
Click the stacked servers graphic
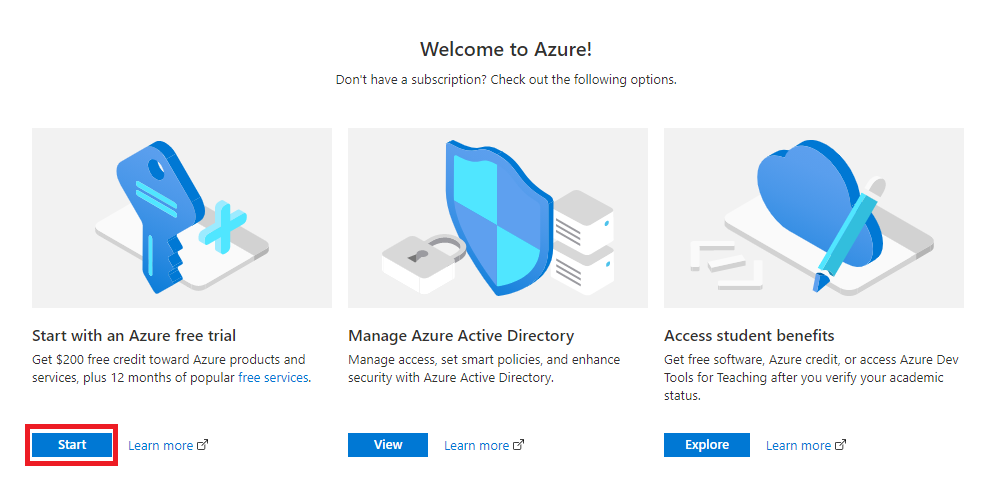point(582,242)
